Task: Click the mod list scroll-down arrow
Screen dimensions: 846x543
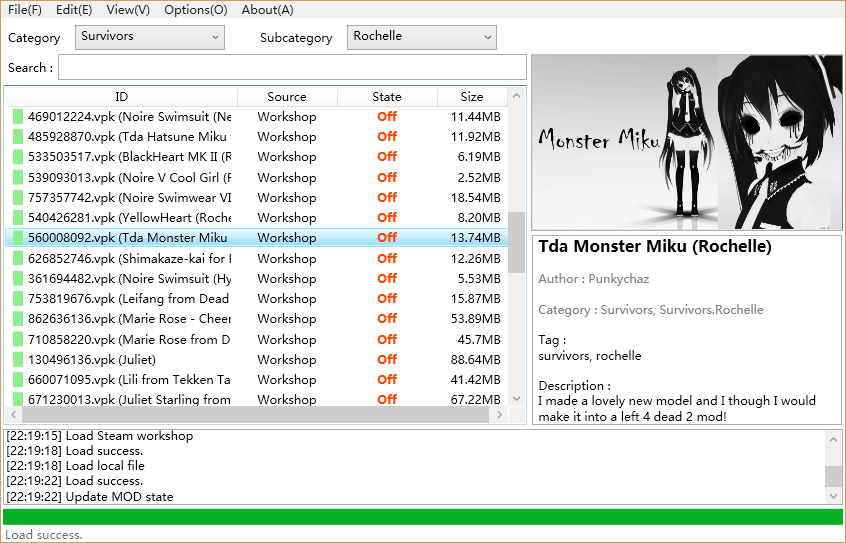Action: 516,399
